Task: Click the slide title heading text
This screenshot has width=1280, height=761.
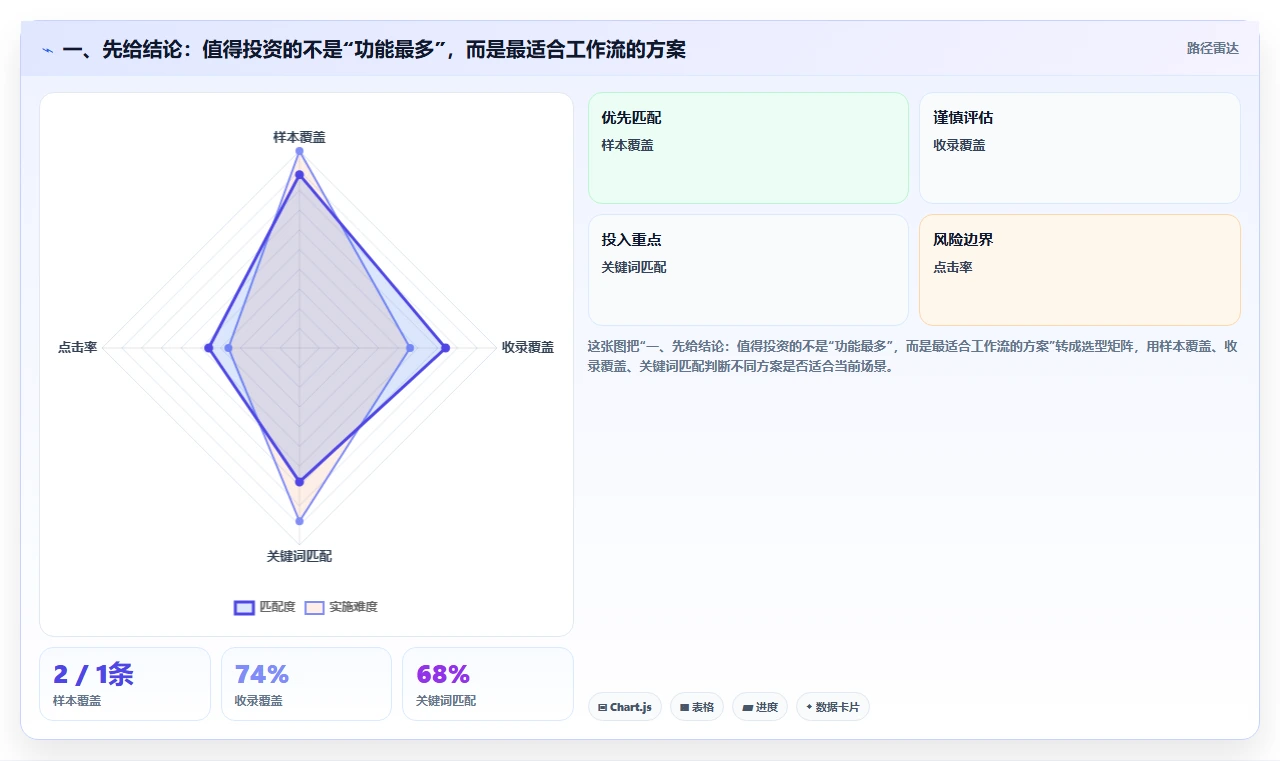Action: 374,50
